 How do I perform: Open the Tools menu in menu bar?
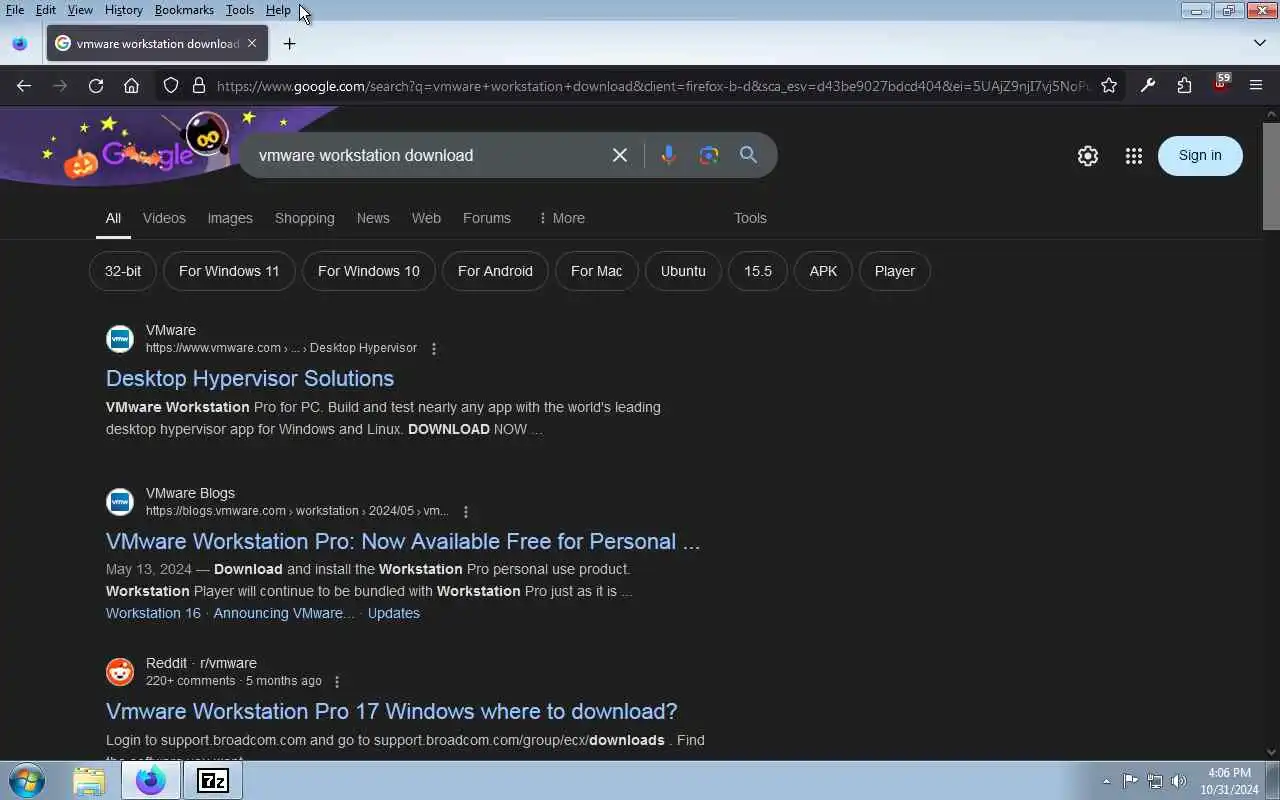click(240, 10)
